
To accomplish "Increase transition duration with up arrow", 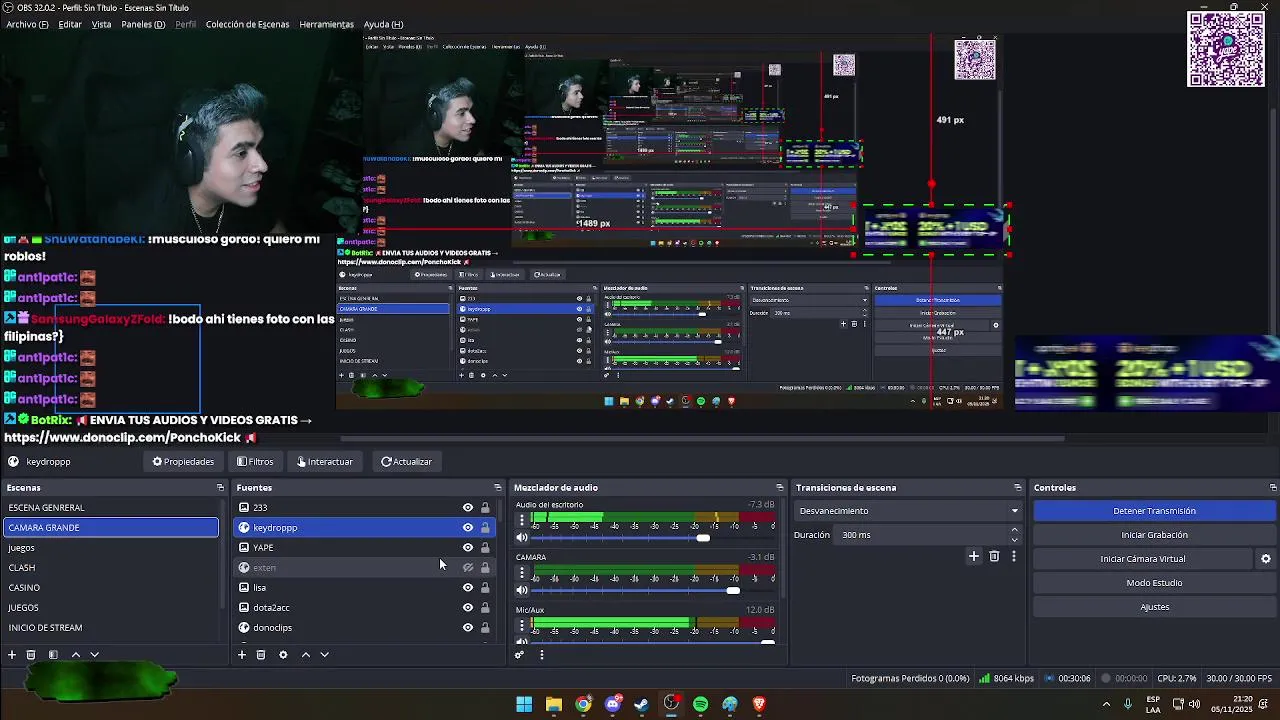I will pyautogui.click(x=1014, y=530).
